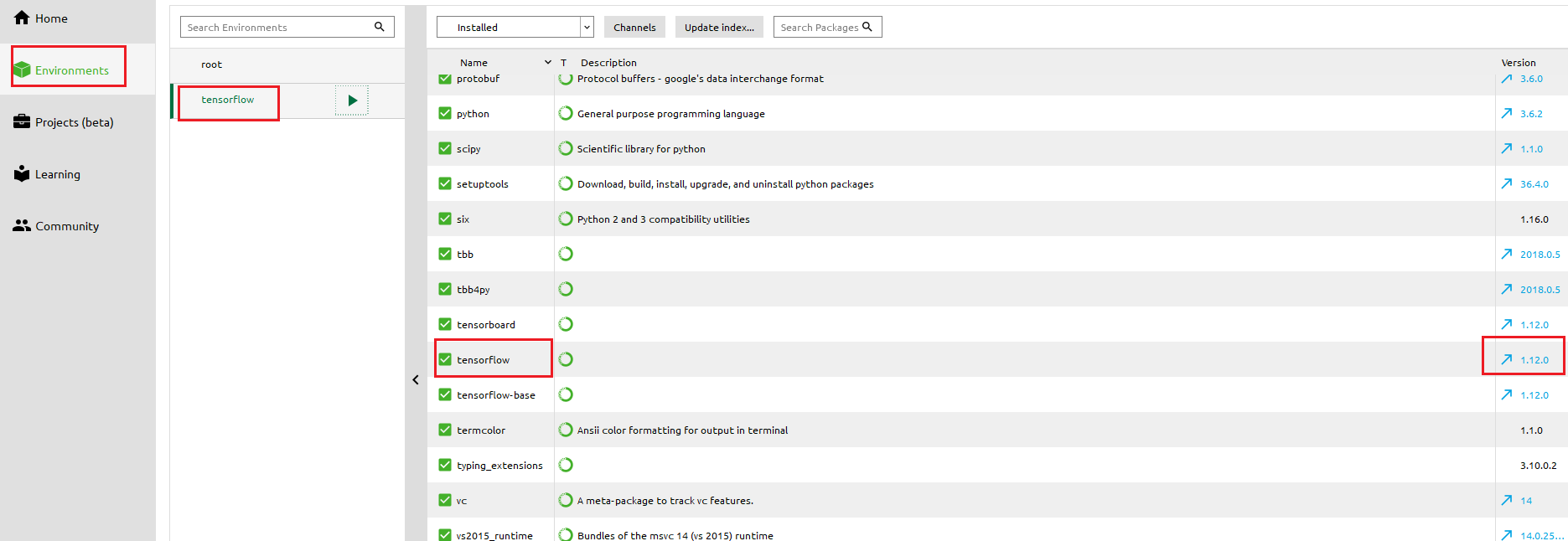Click the Channels button
Viewport: 1568px width, 541px height.
coord(634,27)
